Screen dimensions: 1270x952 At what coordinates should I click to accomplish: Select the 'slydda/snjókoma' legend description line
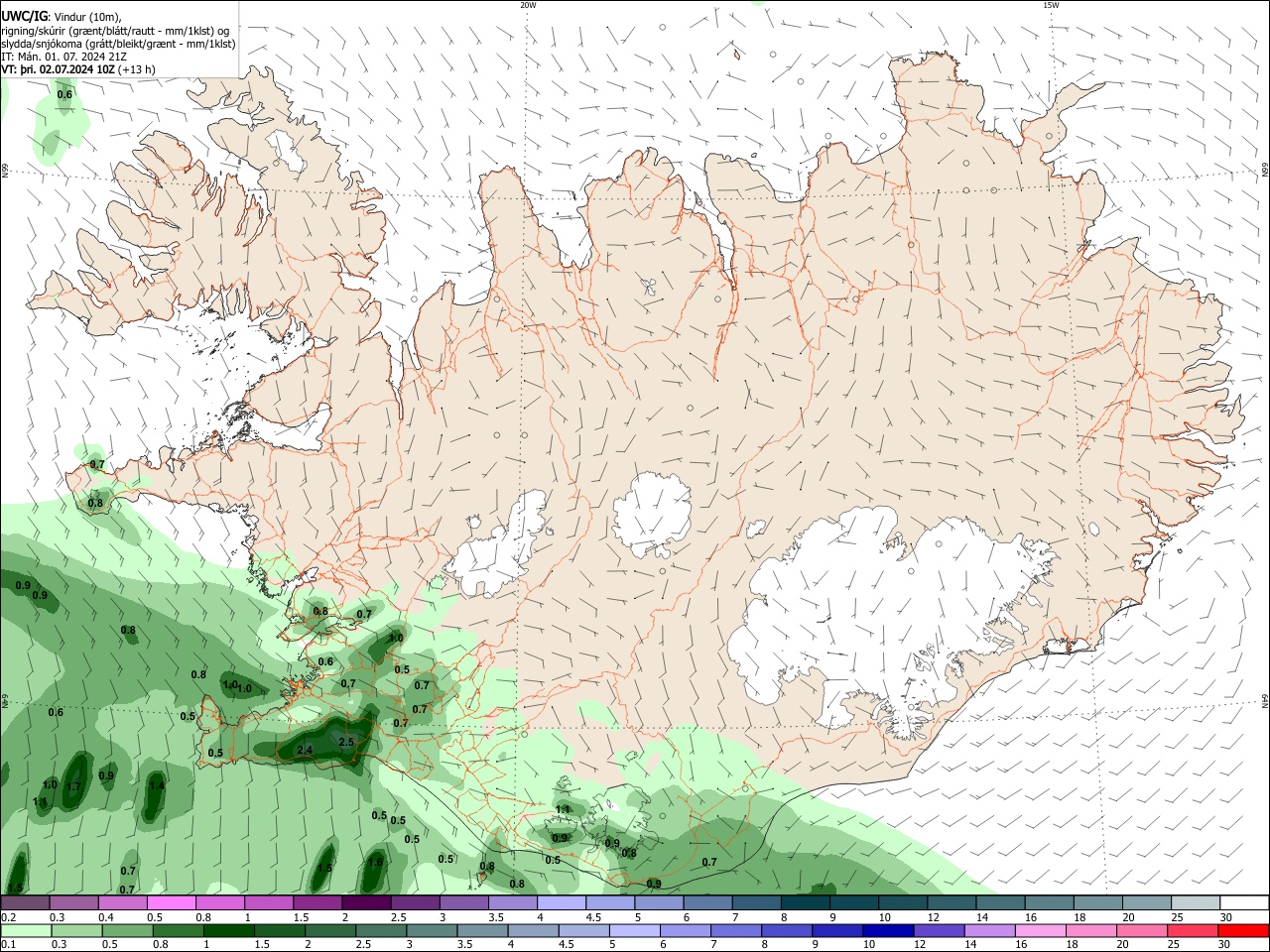118,44
